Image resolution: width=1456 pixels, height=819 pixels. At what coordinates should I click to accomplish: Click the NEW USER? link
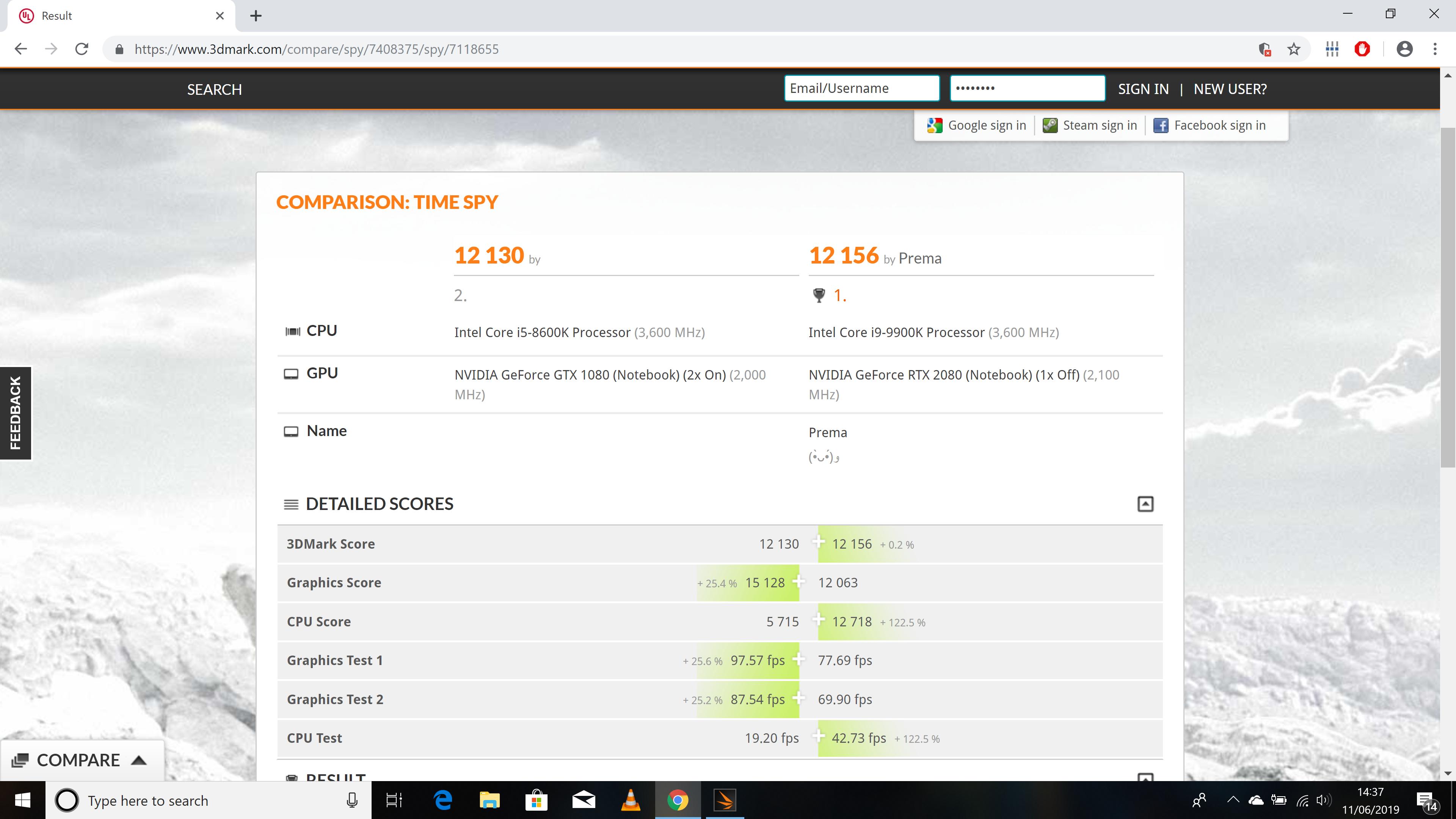point(1230,89)
